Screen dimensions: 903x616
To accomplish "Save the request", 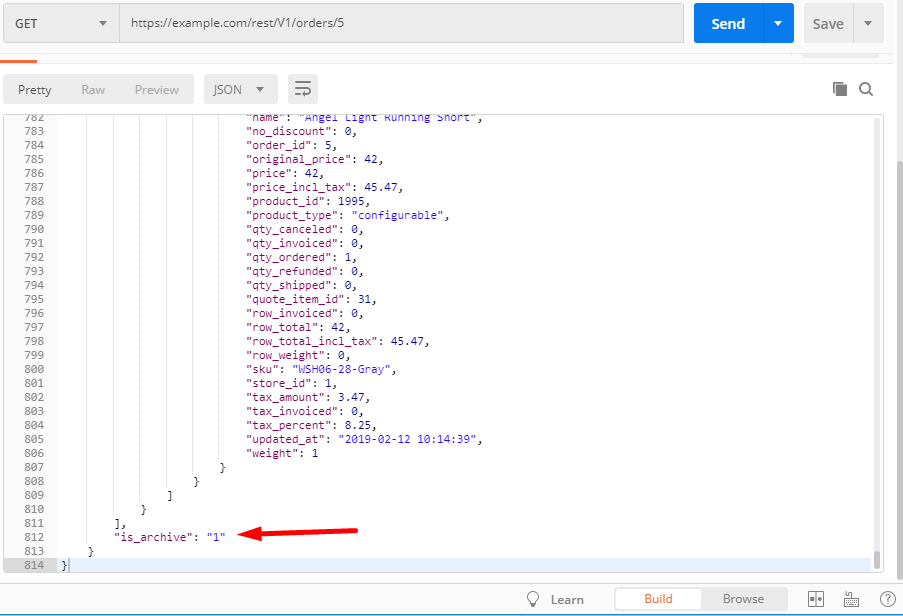I will [x=828, y=24].
